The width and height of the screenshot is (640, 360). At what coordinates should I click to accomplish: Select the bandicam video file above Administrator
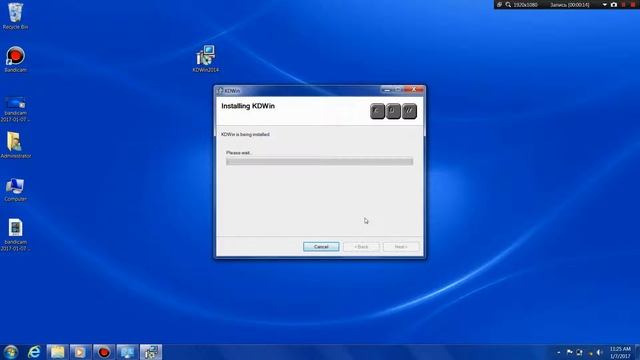[x=16, y=109]
